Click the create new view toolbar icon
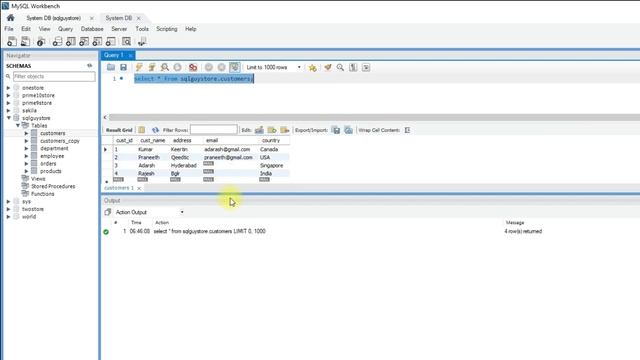640x360 pixels. pyautogui.click(x=84, y=41)
